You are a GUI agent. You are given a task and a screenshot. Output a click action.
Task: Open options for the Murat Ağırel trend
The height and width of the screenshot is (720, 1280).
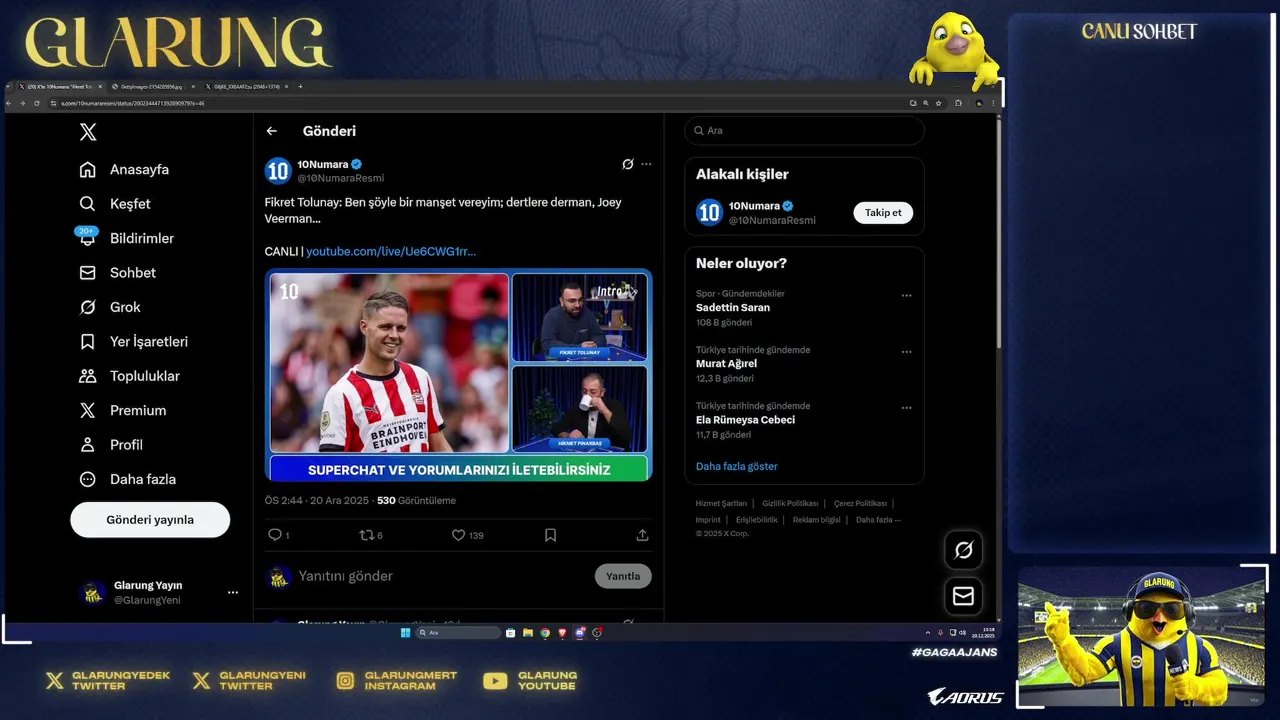point(906,352)
